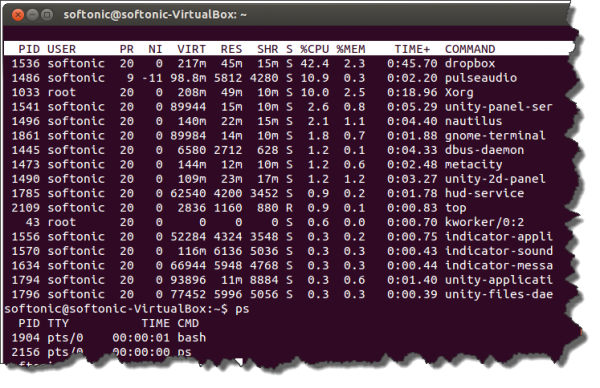Viewport: 600px width, 388px height.
Task: Select the dropbox process row
Action: tap(283, 64)
